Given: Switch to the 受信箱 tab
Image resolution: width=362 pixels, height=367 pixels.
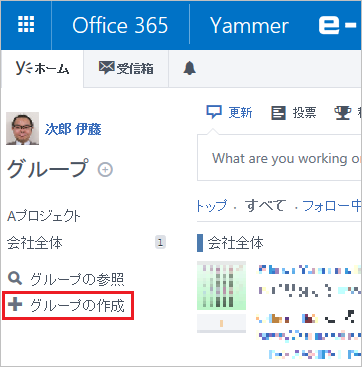Looking at the screenshot, I should (126, 69).
